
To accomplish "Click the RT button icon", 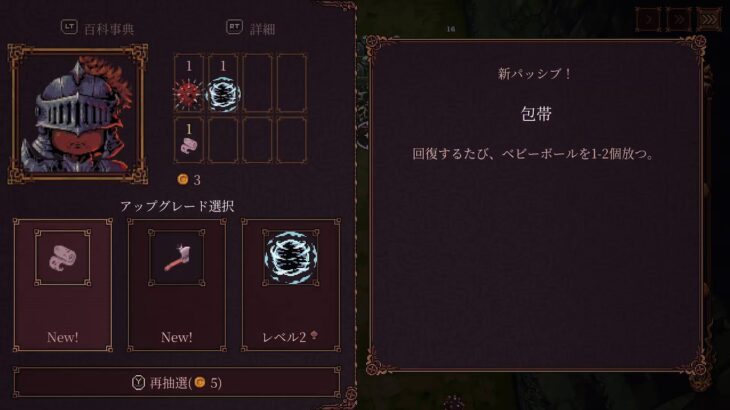I will coord(234,27).
